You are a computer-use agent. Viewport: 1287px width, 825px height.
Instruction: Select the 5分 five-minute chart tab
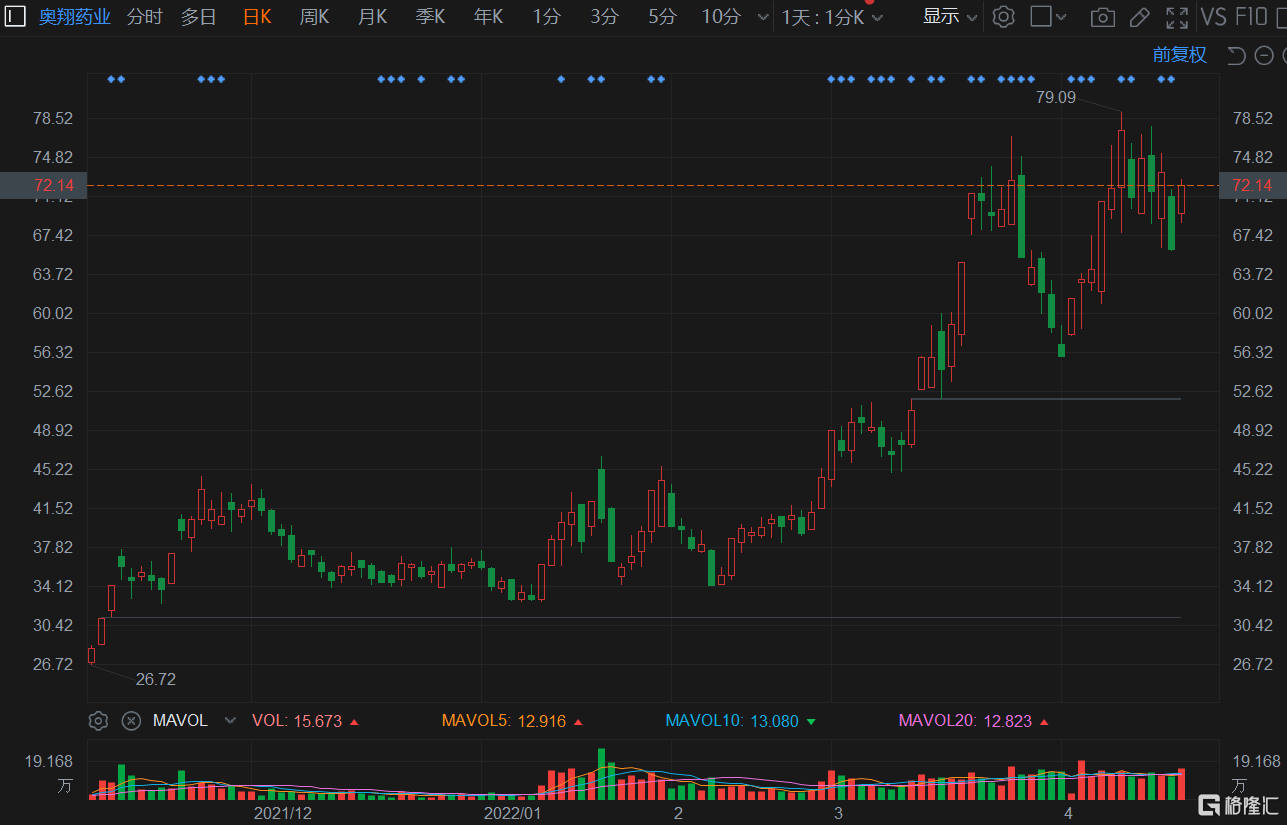click(x=662, y=17)
